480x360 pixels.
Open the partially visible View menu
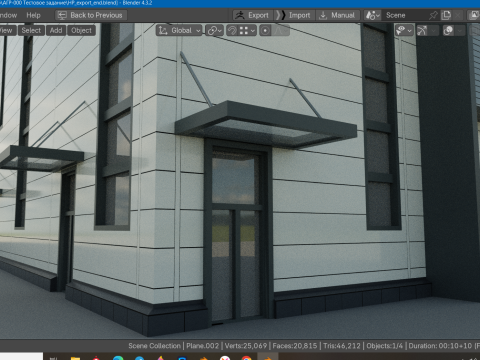(x=7, y=30)
